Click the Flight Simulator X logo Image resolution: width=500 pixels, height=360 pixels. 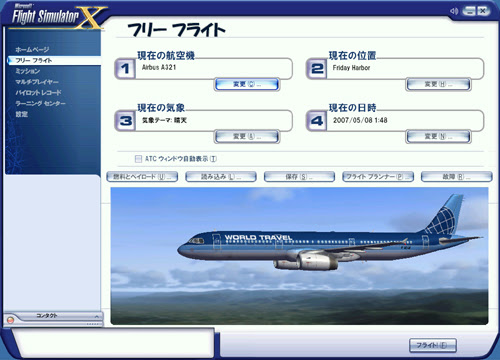pyautogui.click(x=57, y=17)
